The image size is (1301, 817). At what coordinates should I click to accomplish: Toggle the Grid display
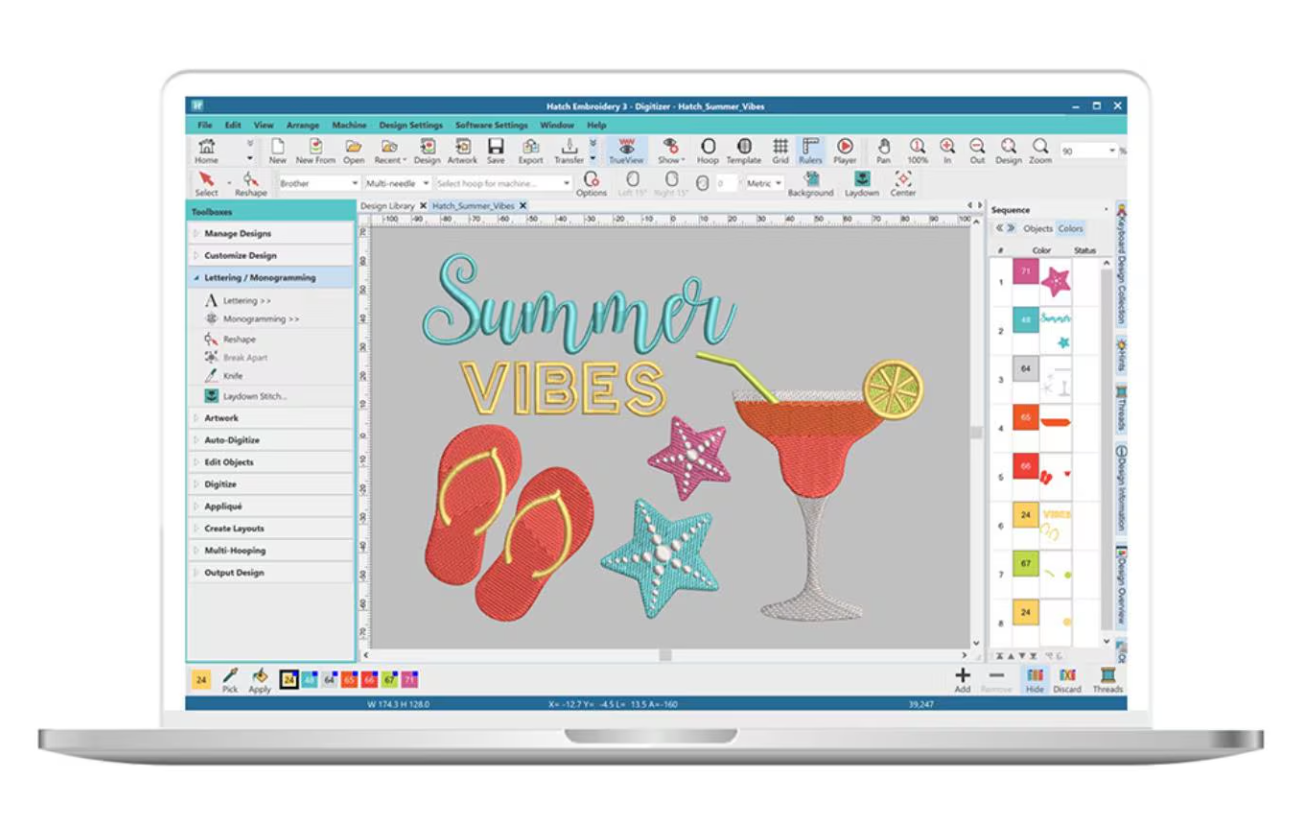[x=780, y=151]
